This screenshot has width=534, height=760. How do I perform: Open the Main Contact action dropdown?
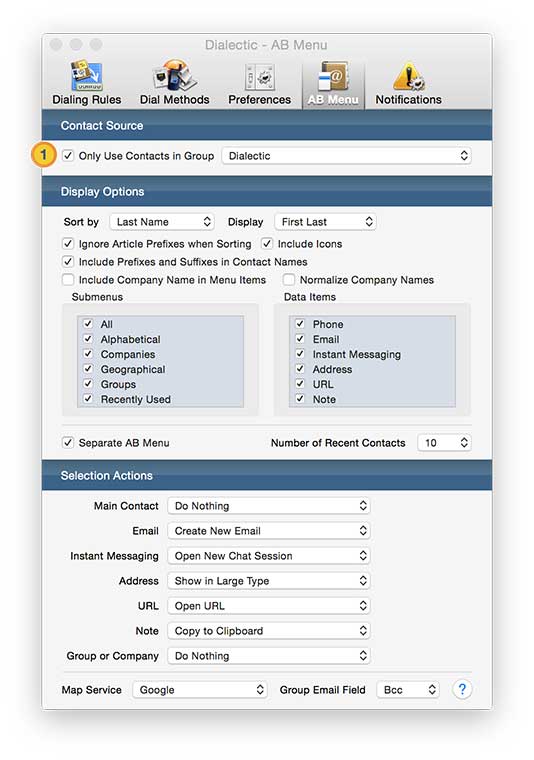coord(269,506)
